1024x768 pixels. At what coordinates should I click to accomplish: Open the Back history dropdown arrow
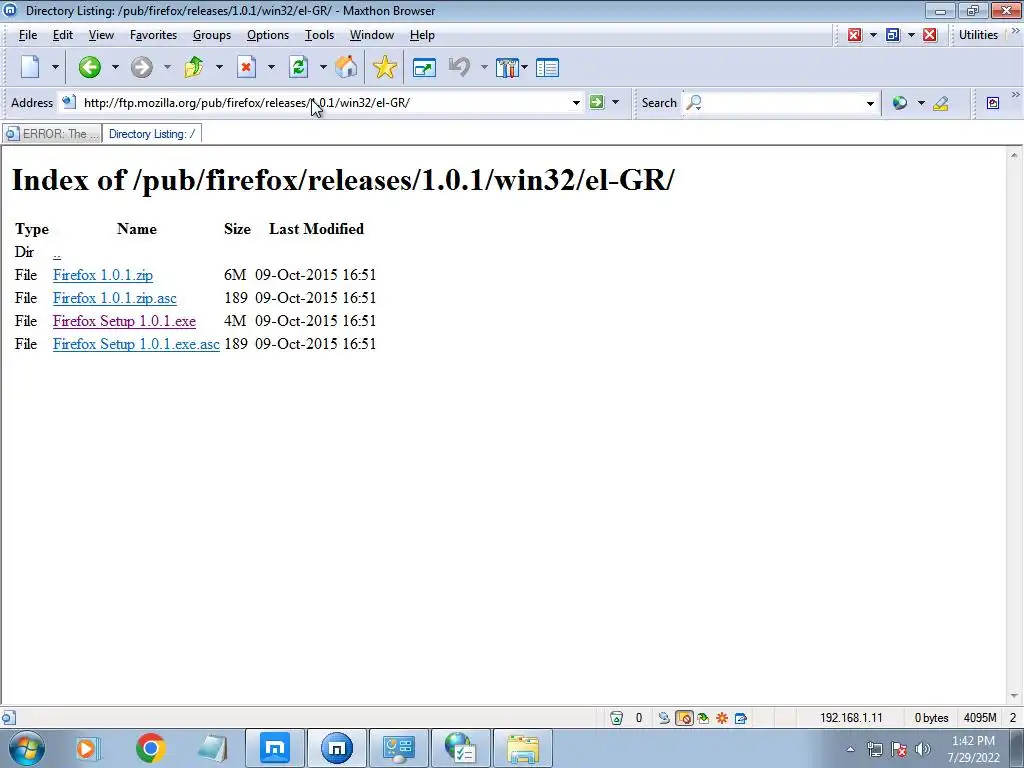tap(115, 67)
